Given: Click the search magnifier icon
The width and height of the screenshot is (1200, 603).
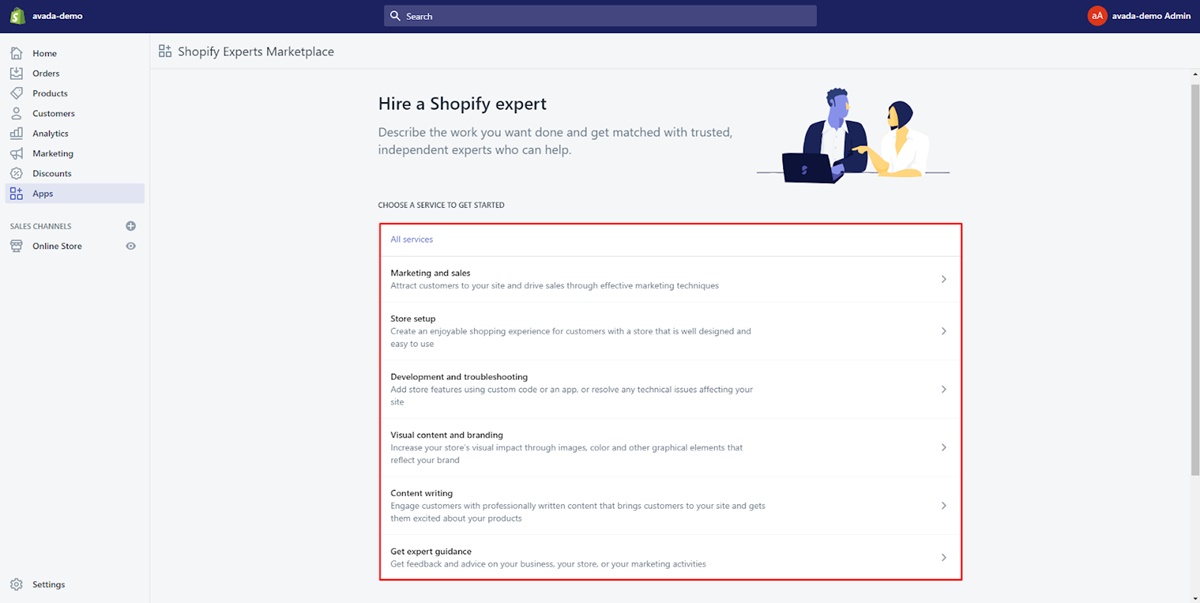Looking at the screenshot, I should tap(396, 16).
